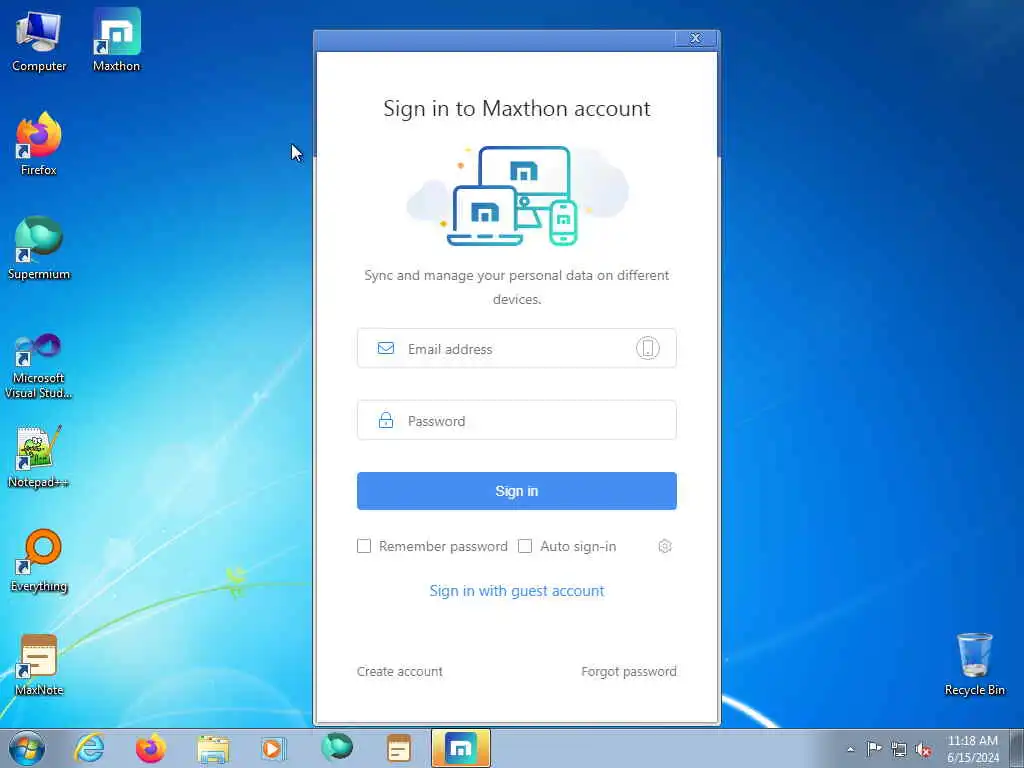Click the active Maxthon taskbar button
Screen dimensions: 1024x768
(461, 748)
